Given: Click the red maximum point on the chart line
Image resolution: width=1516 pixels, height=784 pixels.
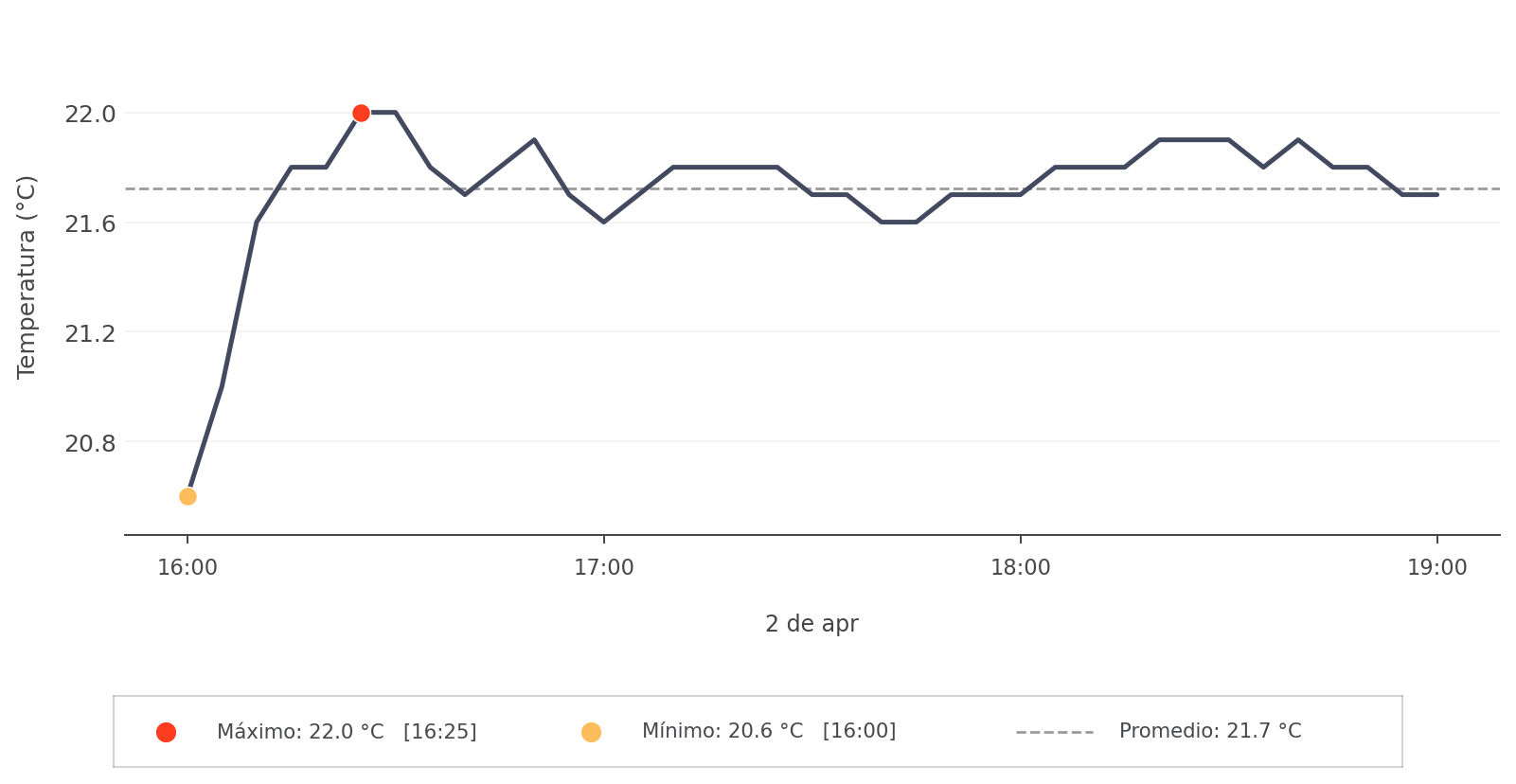Looking at the screenshot, I should point(361,114).
